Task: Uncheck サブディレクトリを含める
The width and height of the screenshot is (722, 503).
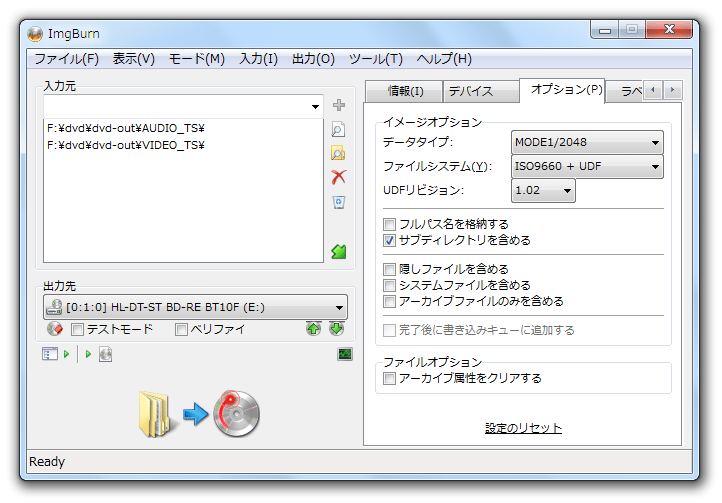Action: [x=390, y=240]
